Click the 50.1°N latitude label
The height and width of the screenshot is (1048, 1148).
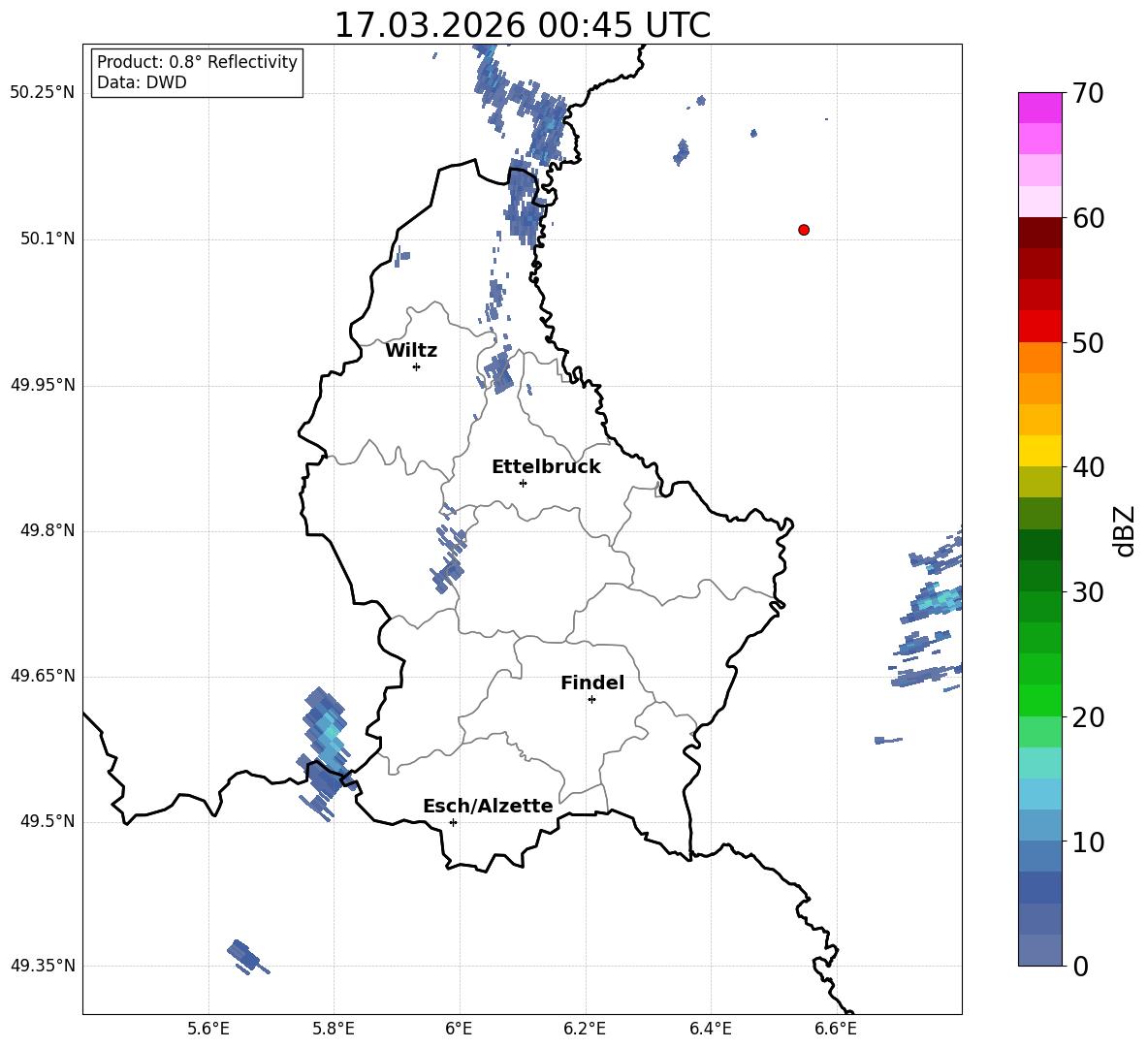click(48, 239)
